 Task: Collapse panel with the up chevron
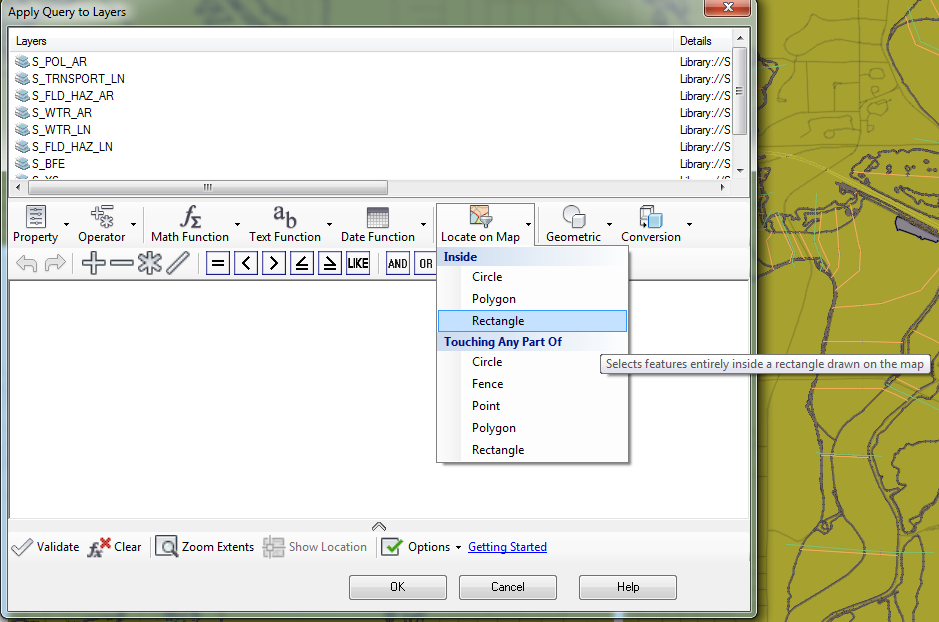click(378, 526)
